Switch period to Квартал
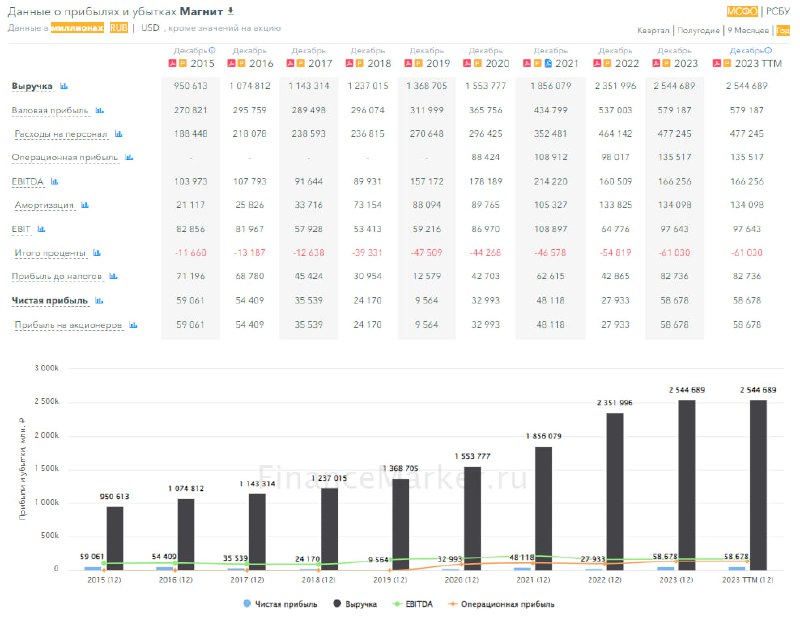800x623 pixels. (653, 31)
